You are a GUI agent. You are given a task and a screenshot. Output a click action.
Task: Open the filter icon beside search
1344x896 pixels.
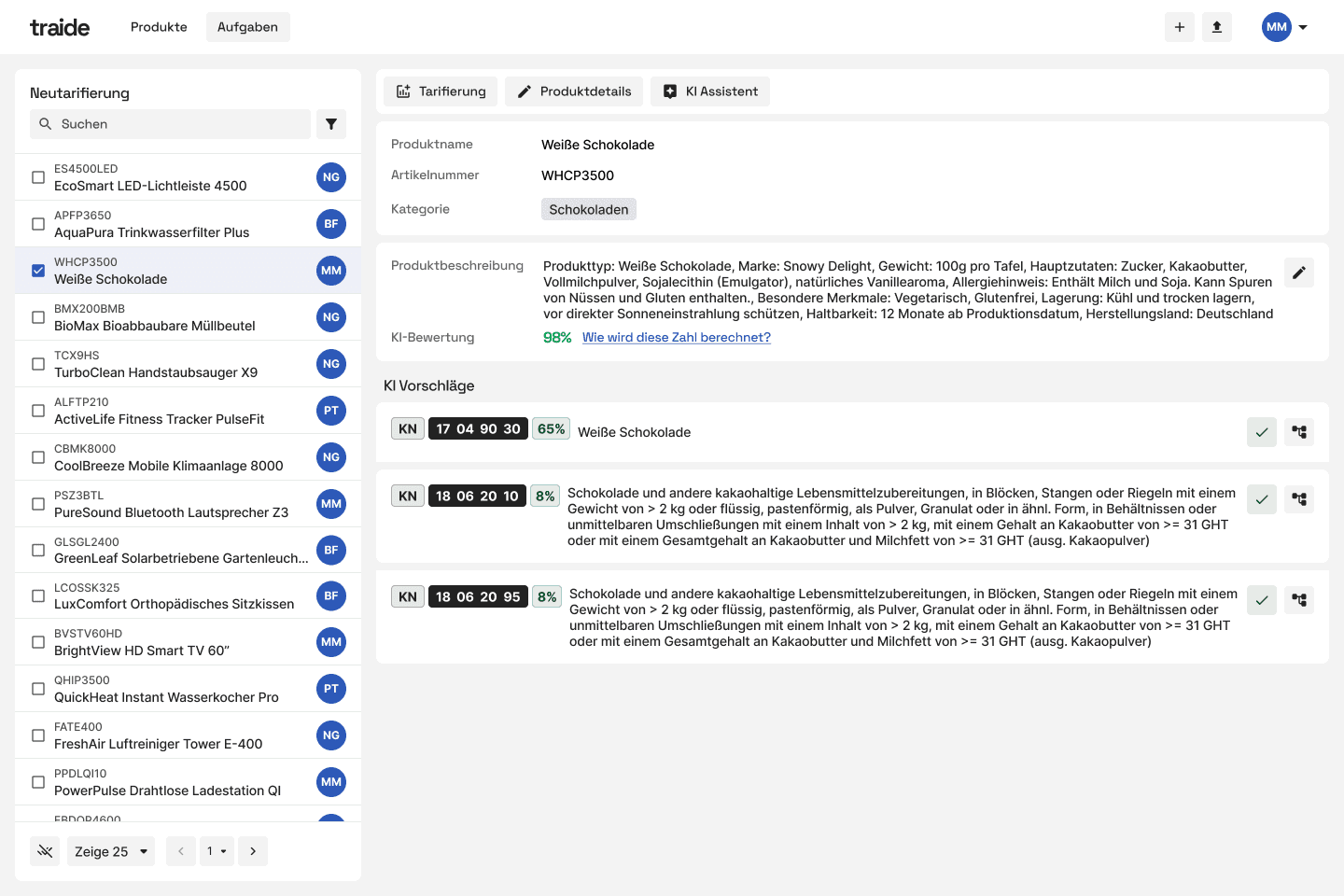(331, 124)
